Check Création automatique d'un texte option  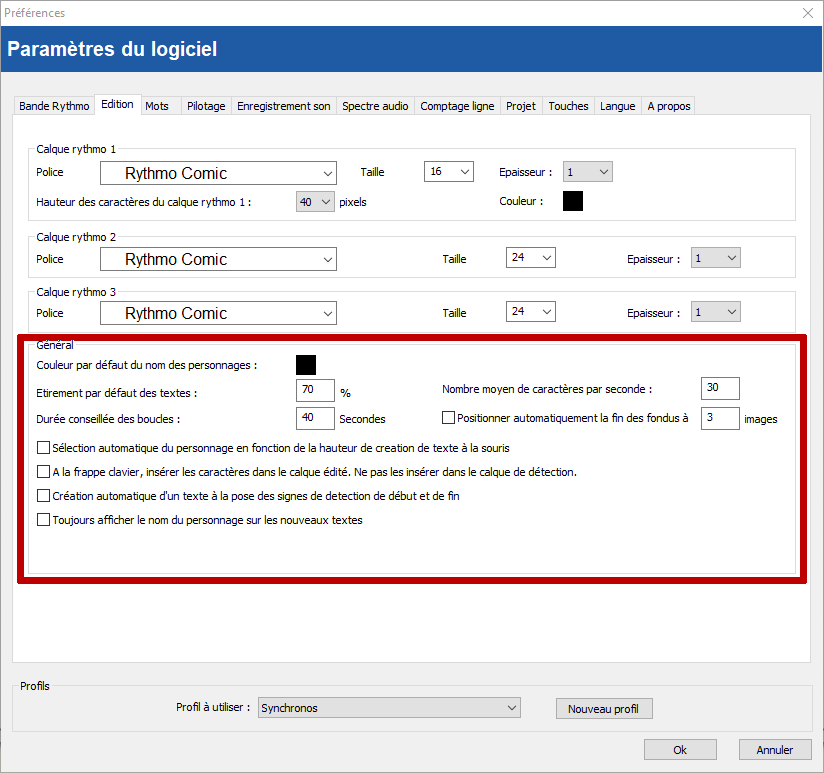43,496
